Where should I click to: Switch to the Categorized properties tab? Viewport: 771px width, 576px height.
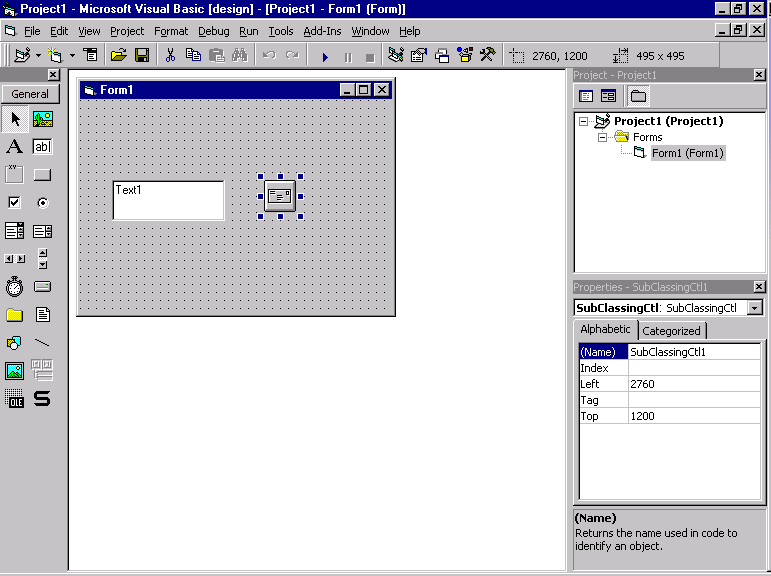click(x=672, y=331)
